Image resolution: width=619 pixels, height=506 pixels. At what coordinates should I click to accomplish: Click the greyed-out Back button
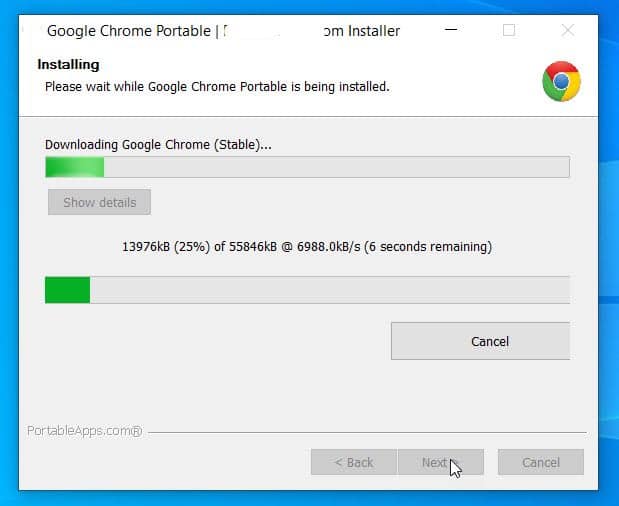coord(354,462)
